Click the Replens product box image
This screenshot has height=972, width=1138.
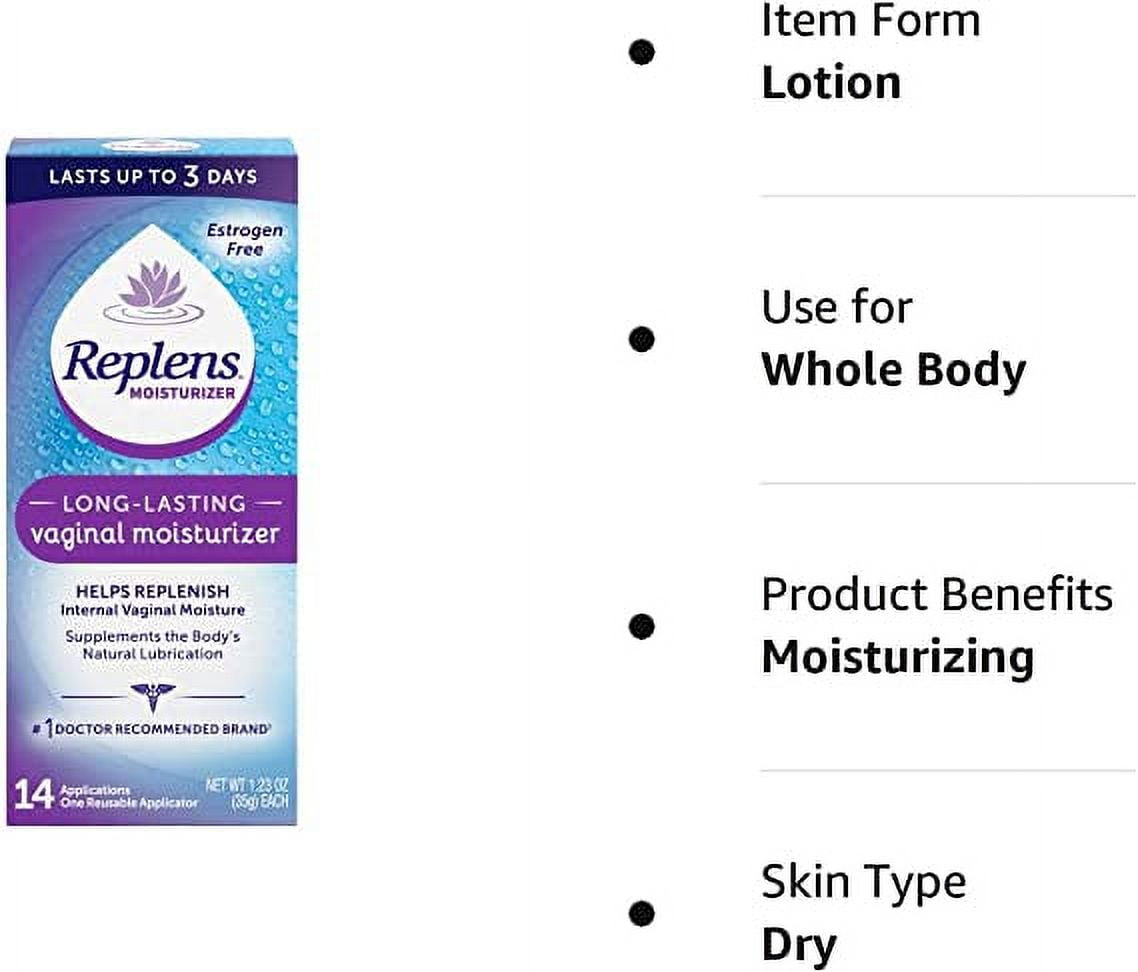(152, 481)
